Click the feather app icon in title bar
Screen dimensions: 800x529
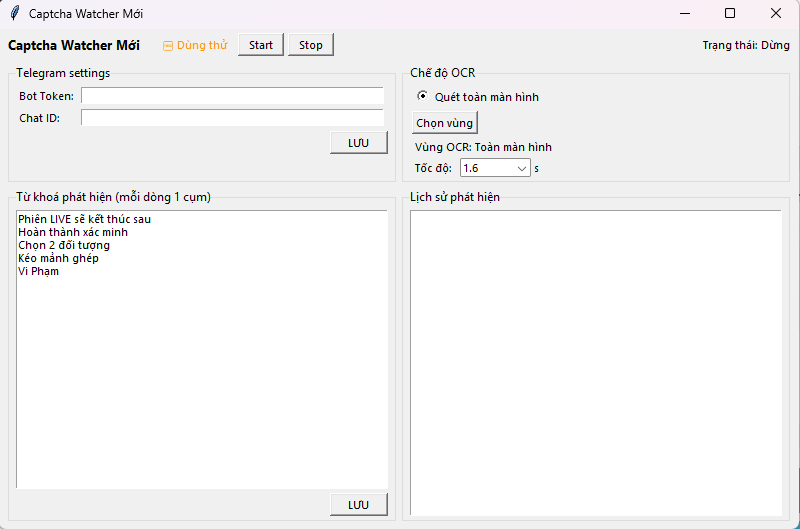point(14,13)
